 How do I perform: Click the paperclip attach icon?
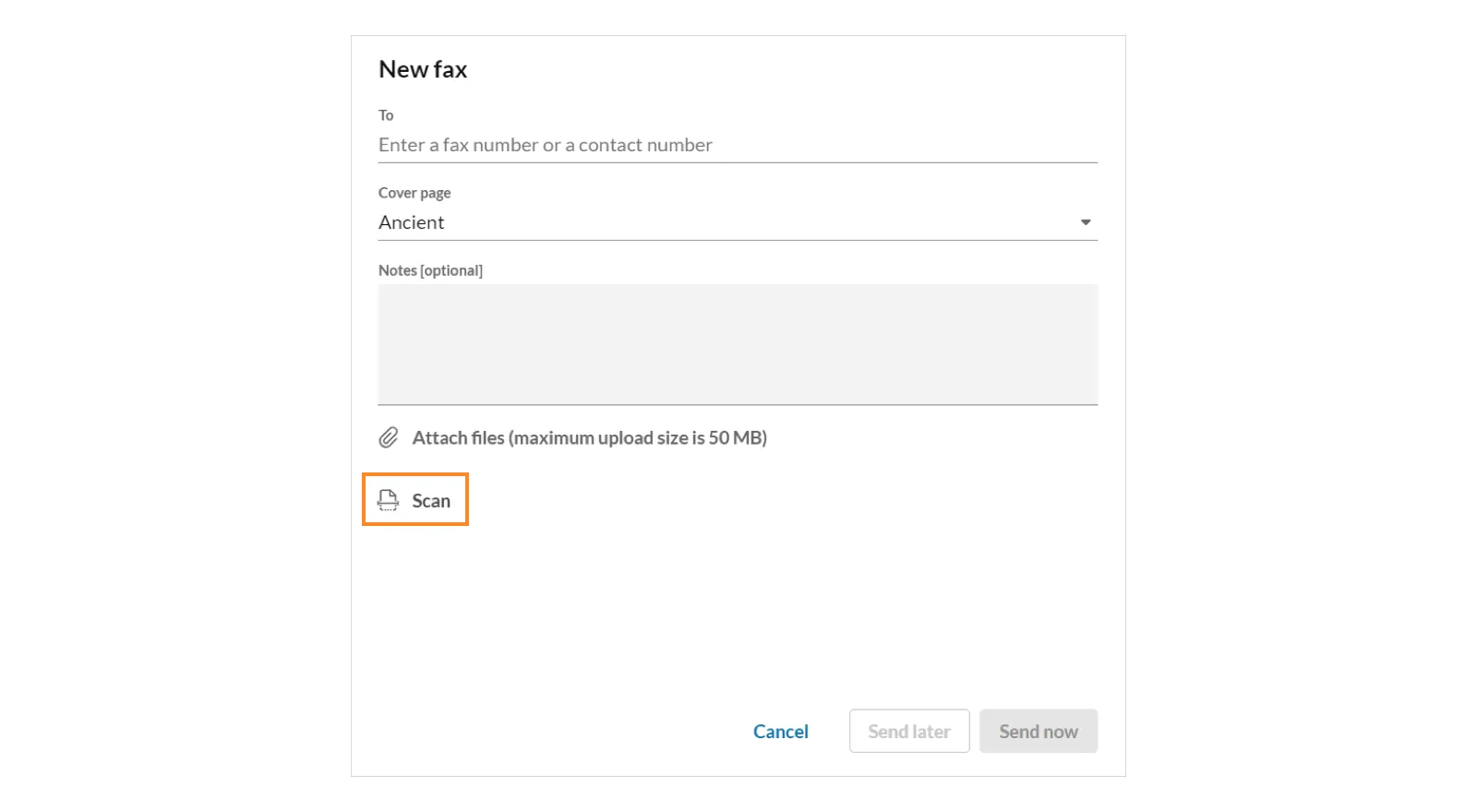point(389,437)
